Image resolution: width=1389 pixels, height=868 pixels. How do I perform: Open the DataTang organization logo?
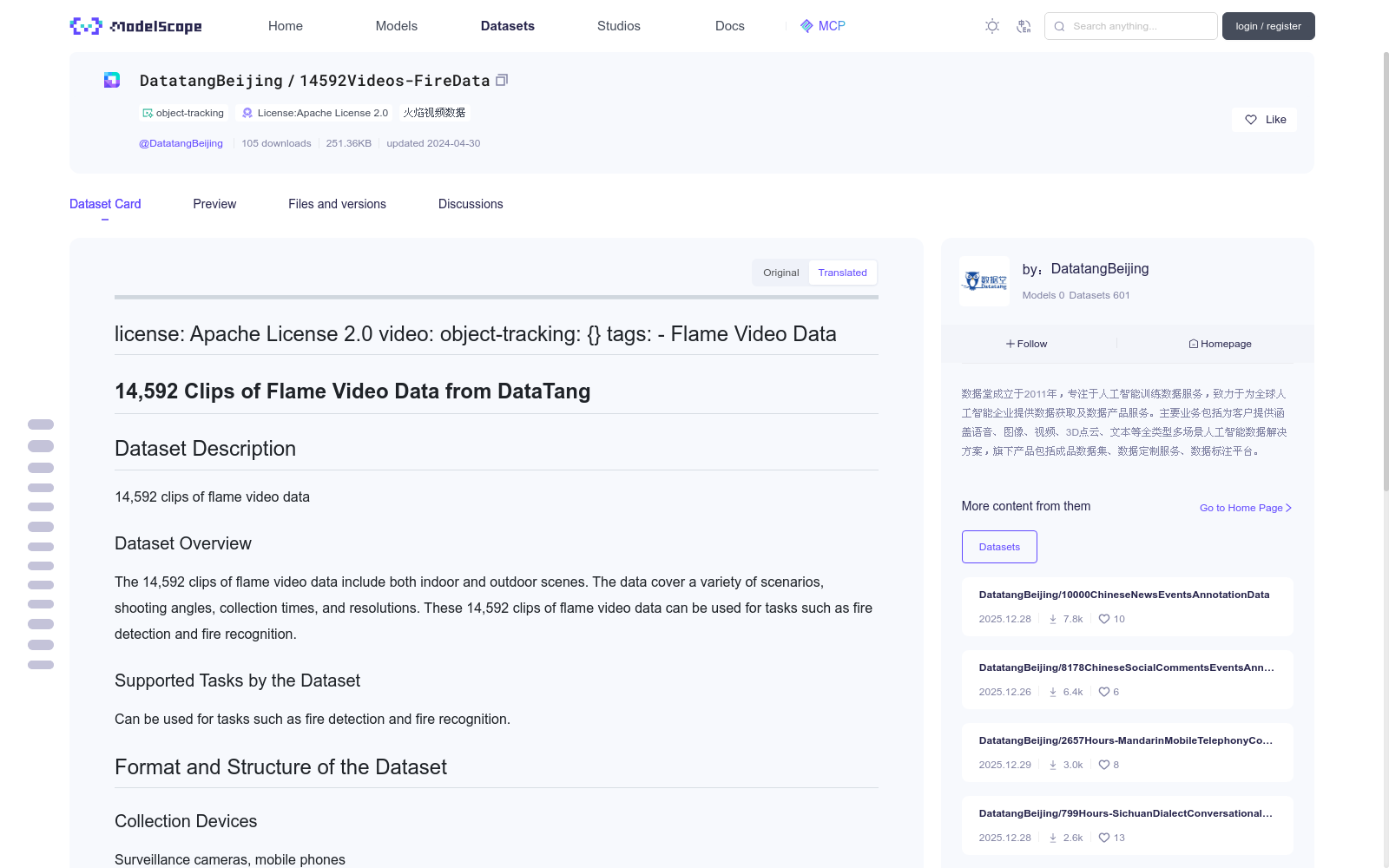[984, 280]
